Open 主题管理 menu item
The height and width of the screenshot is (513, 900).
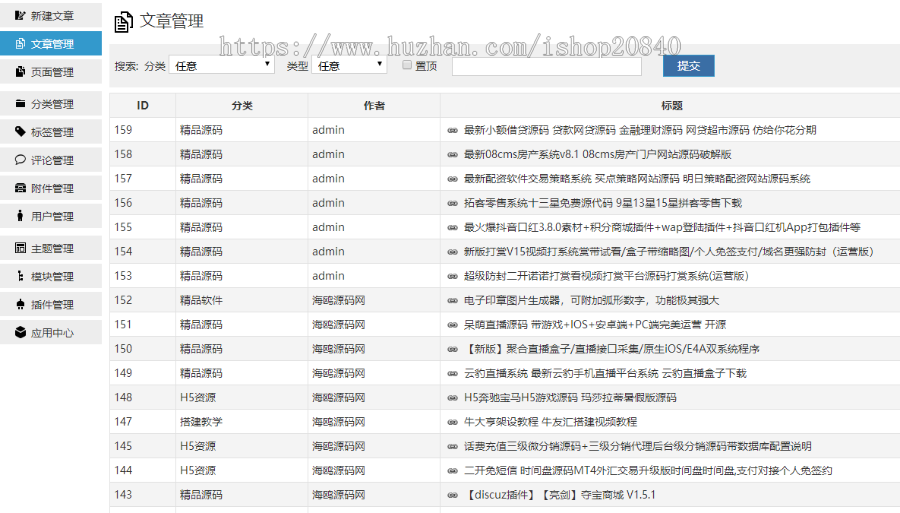(51, 248)
